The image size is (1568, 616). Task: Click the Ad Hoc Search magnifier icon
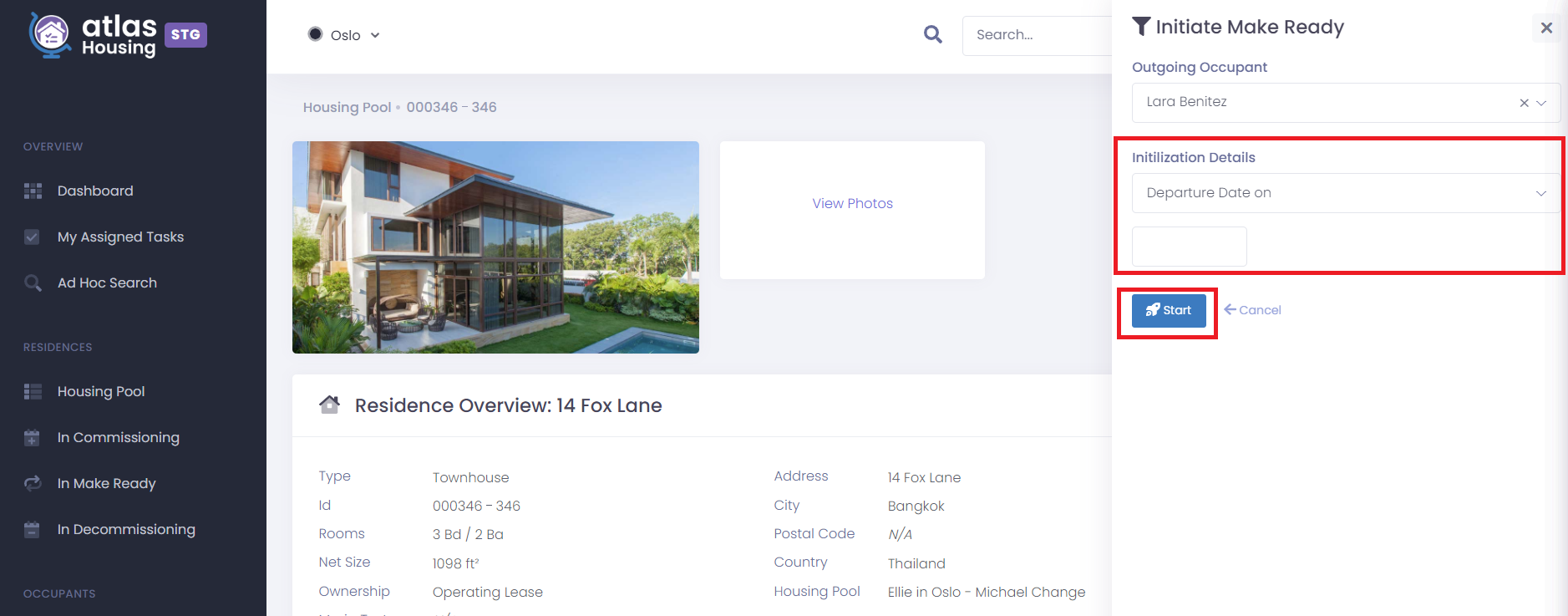pyautogui.click(x=33, y=283)
